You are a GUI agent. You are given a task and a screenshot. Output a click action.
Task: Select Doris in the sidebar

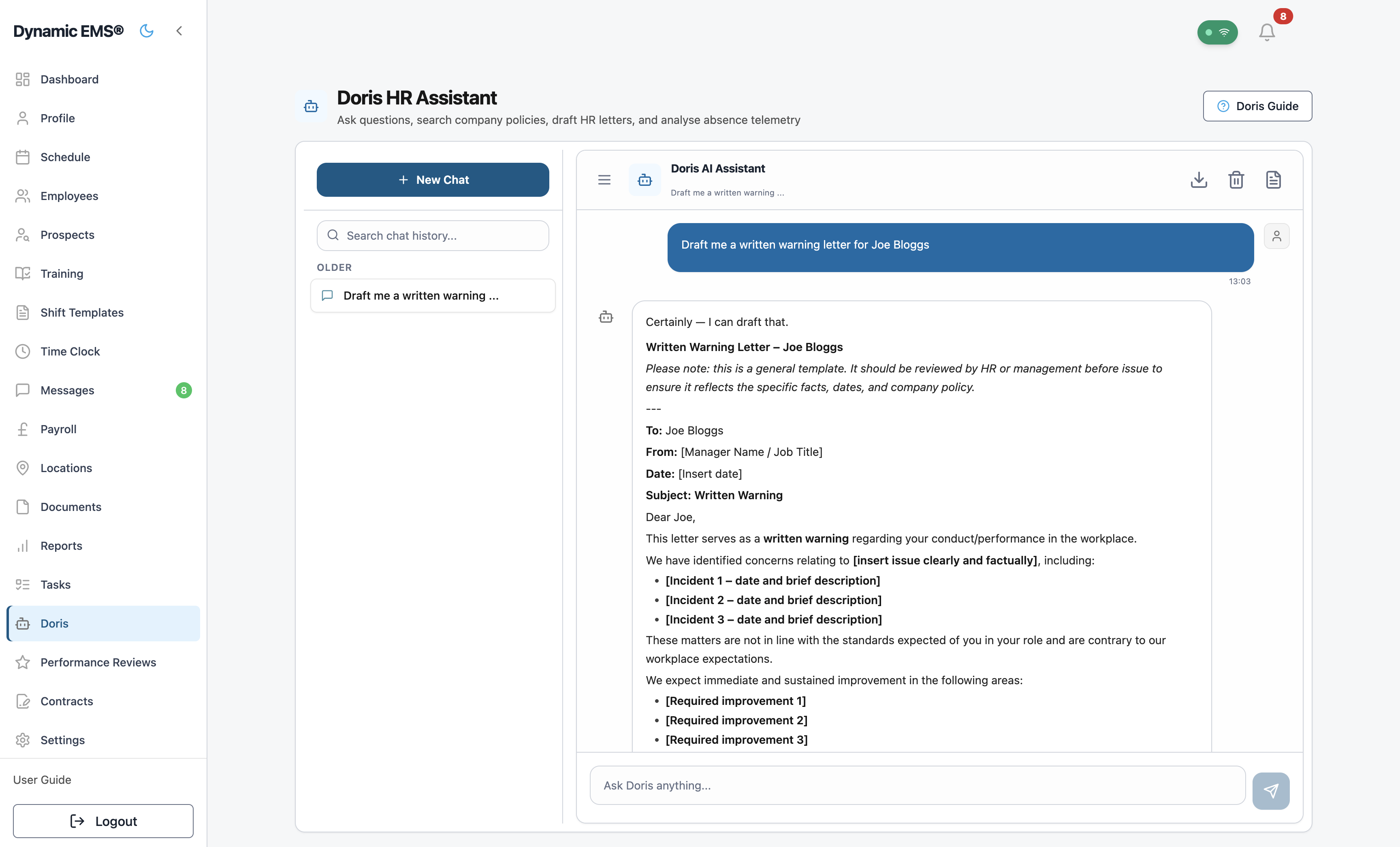click(103, 624)
